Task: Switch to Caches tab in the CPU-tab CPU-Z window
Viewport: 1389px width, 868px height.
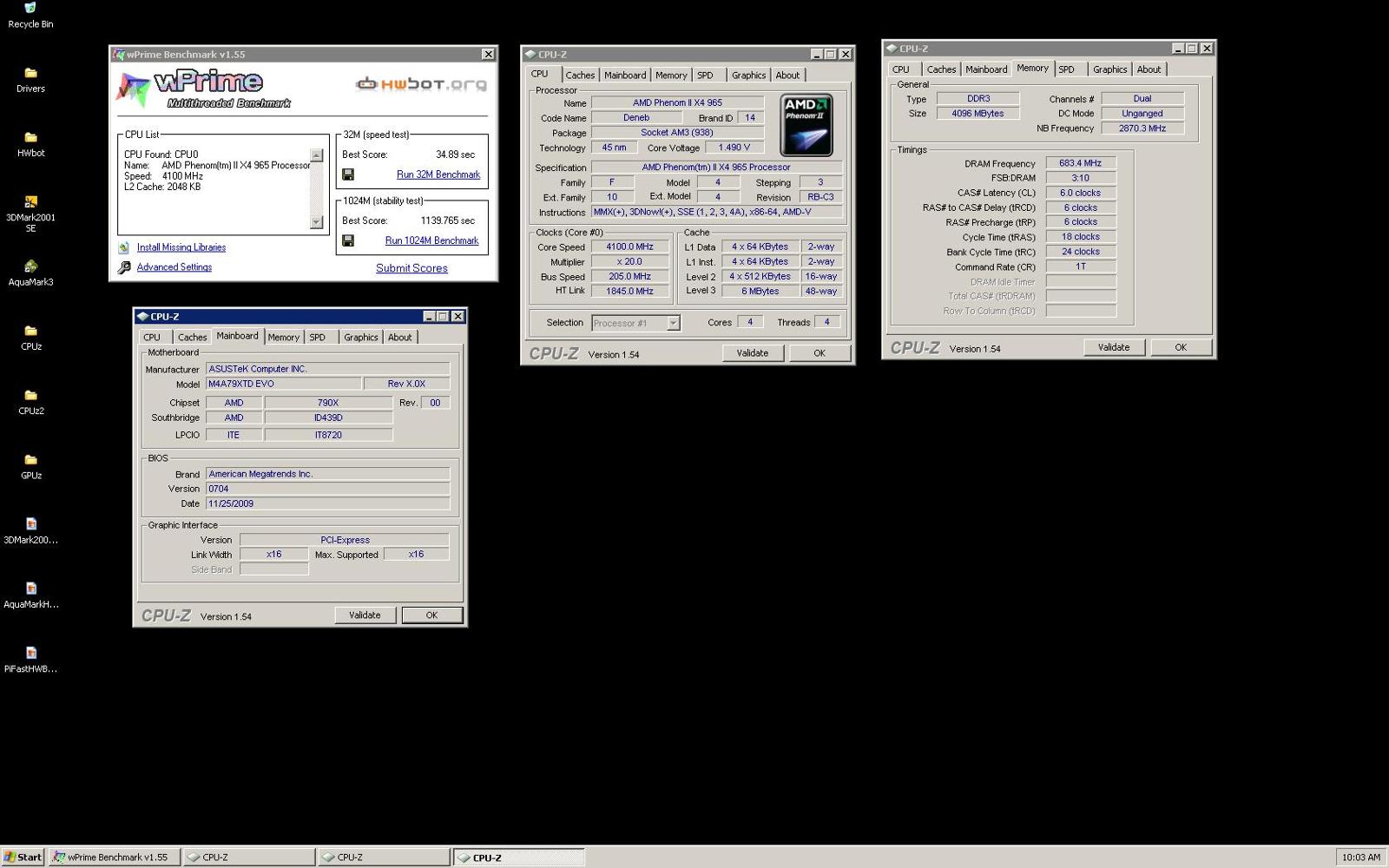Action: pos(580,76)
